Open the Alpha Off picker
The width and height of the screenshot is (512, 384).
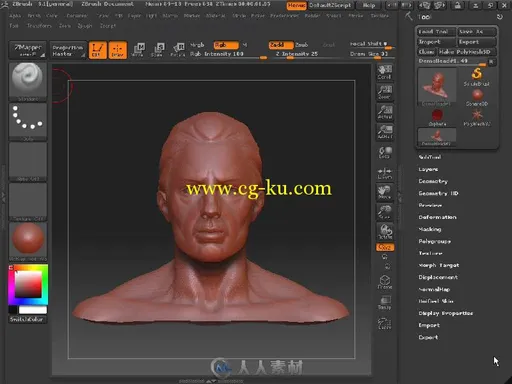(x=28, y=162)
